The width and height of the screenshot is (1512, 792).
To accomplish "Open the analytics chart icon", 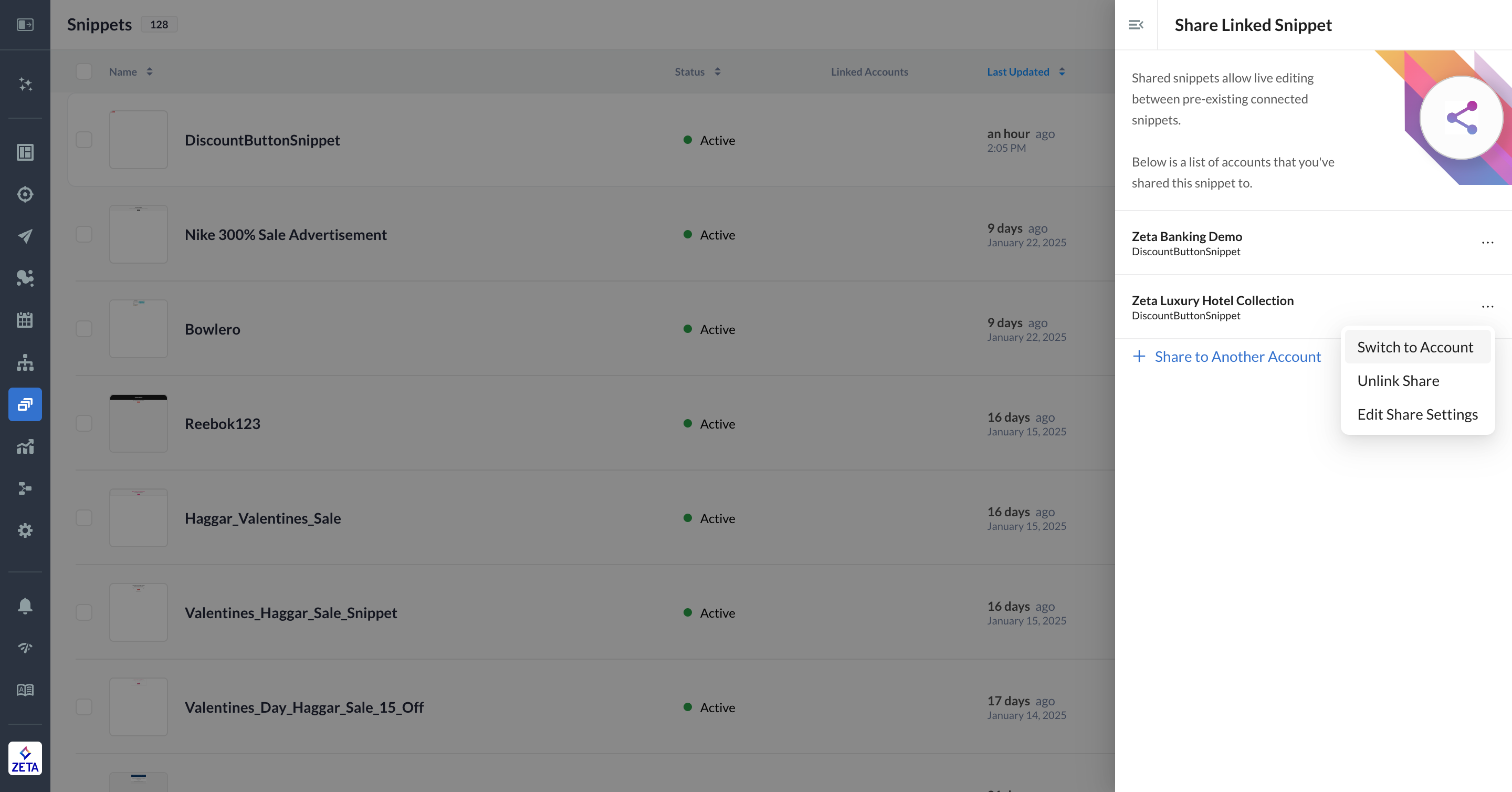I will pyautogui.click(x=25, y=446).
